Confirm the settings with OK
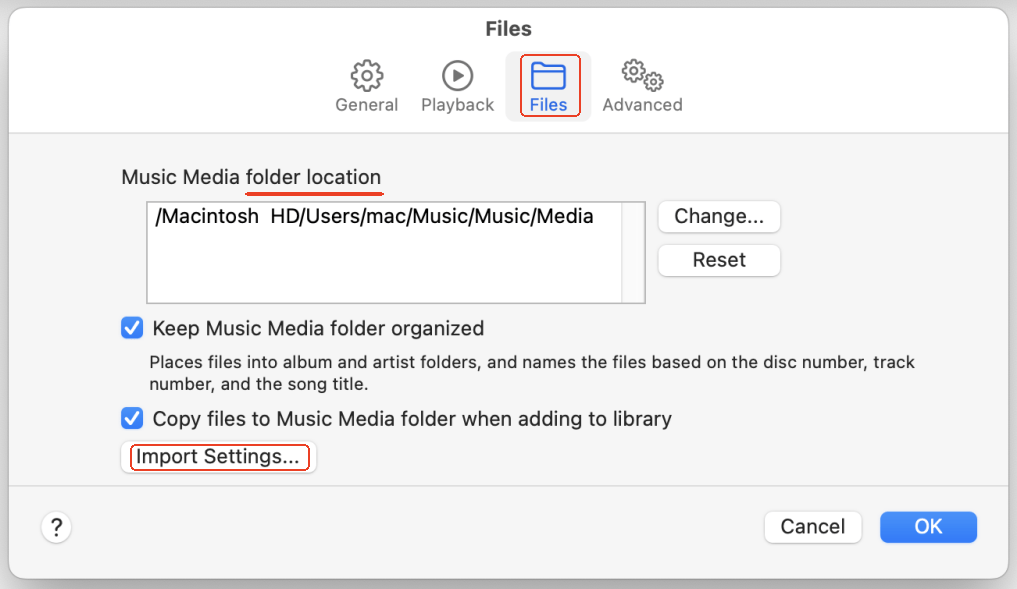Image resolution: width=1017 pixels, height=589 pixels. [x=928, y=527]
